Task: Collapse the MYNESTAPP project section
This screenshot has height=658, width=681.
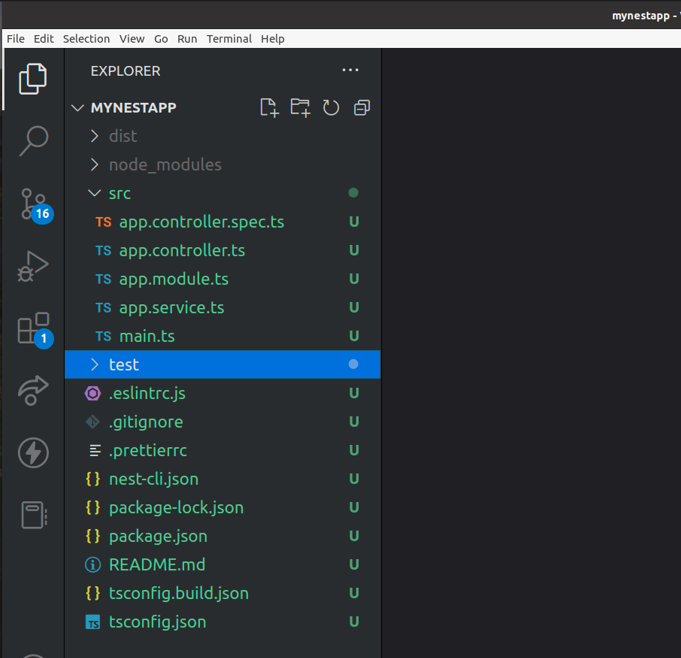Action: coord(132,108)
